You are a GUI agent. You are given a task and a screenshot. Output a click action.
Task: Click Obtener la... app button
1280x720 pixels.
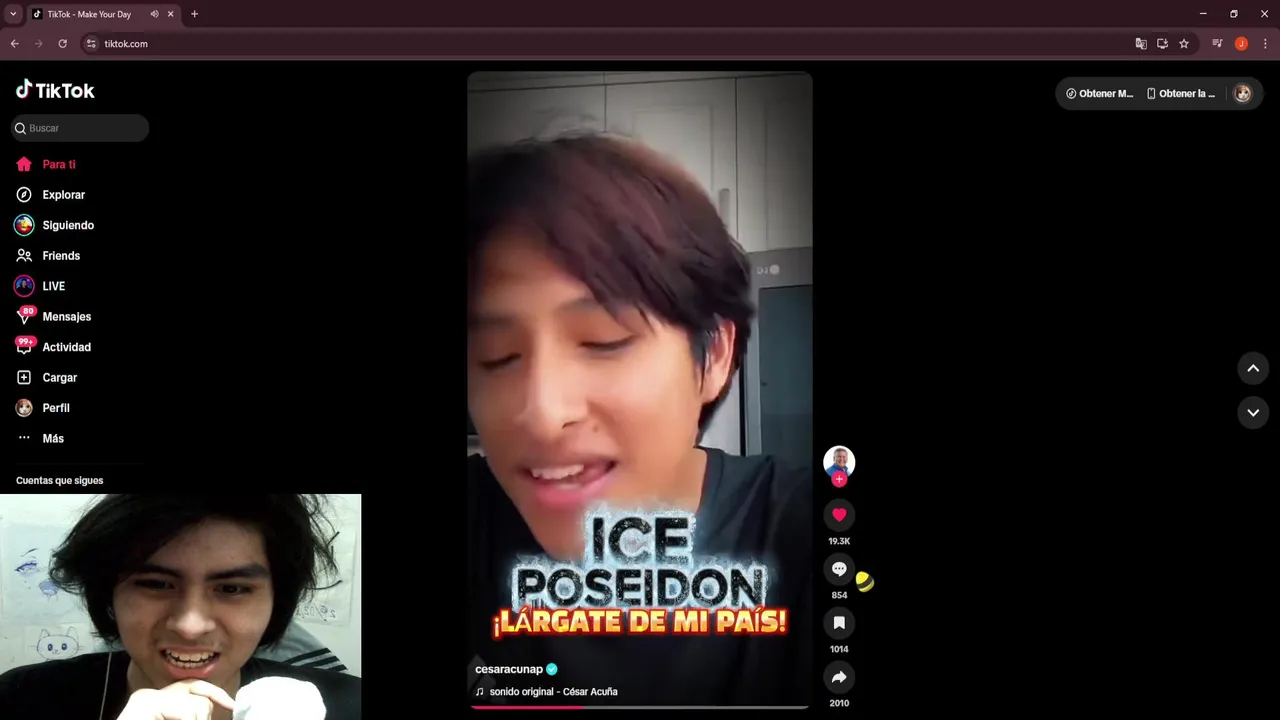pyautogui.click(x=1181, y=93)
